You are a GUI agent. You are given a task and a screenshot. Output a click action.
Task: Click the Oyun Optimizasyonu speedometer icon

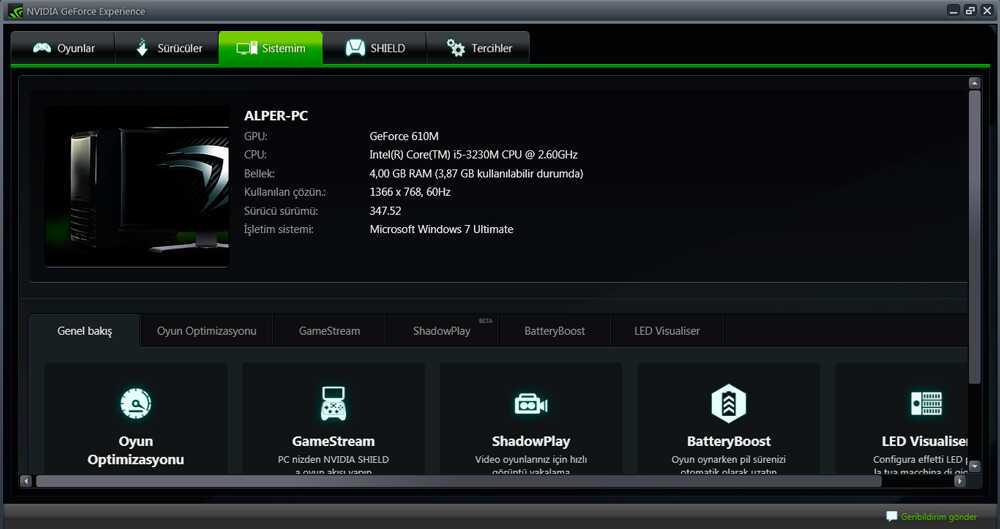coord(135,403)
